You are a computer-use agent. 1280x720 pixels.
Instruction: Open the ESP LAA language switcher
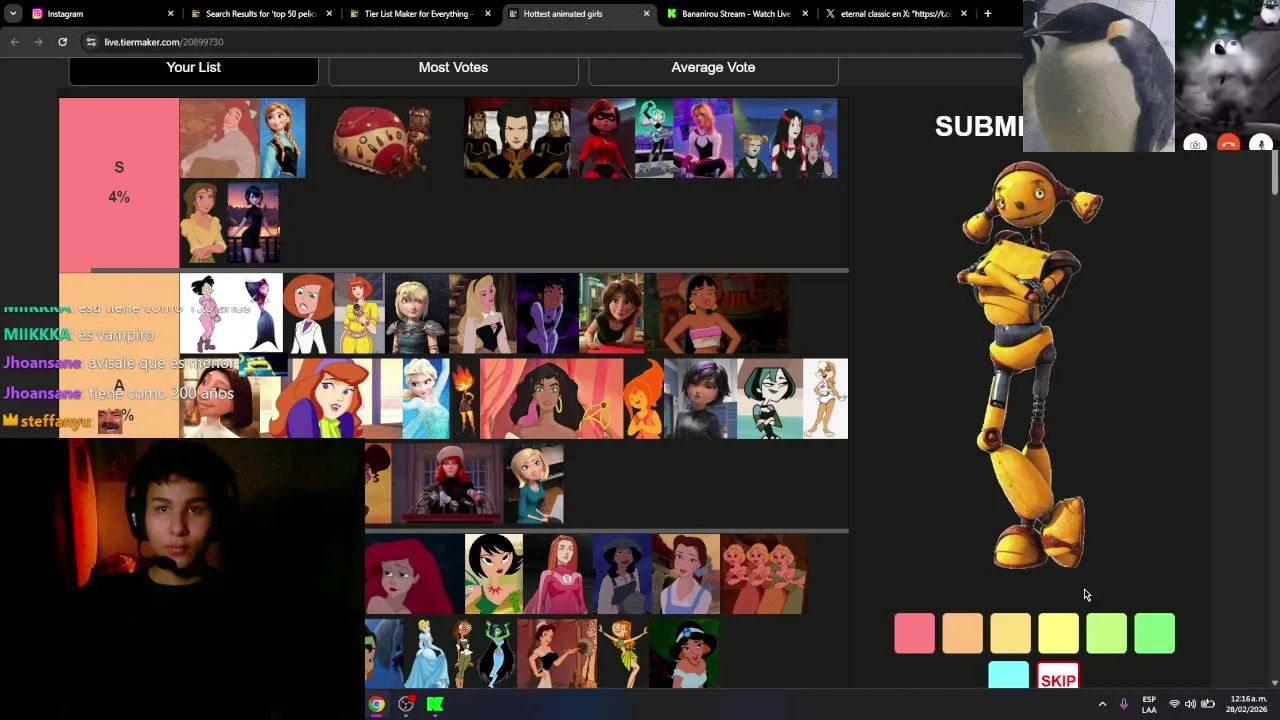(x=1149, y=704)
